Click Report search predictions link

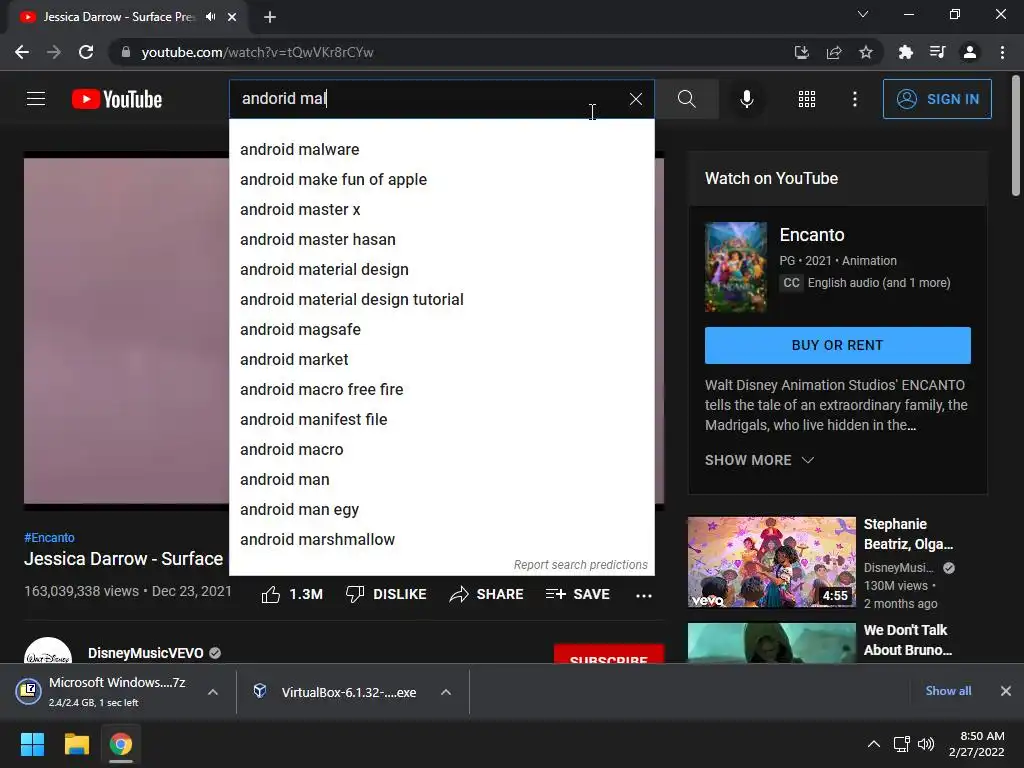(x=581, y=565)
